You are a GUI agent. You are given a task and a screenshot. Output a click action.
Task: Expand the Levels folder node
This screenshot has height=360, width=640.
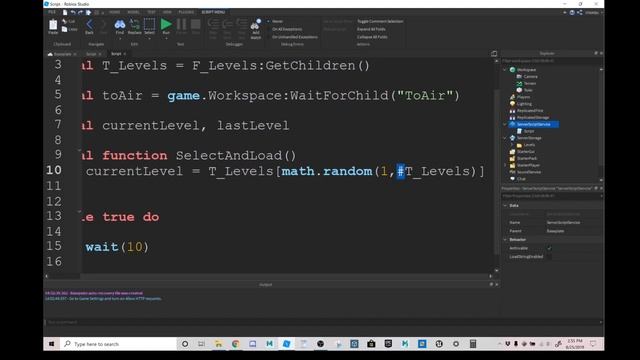pos(512,145)
